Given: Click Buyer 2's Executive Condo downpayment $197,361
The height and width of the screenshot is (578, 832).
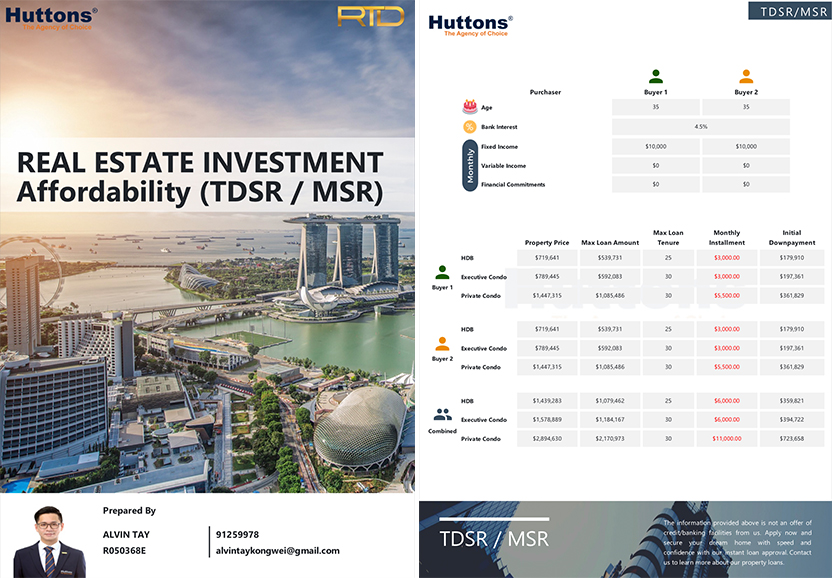Looking at the screenshot, I should (x=792, y=348).
